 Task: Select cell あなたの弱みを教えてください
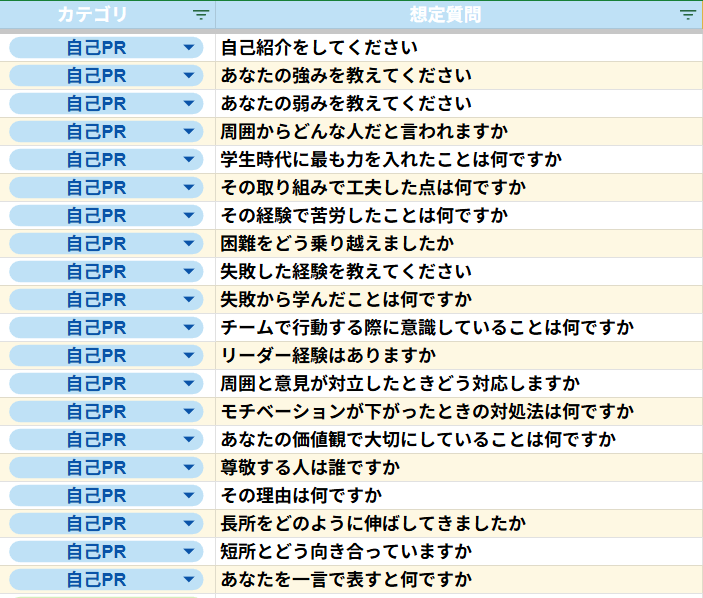[459, 104]
